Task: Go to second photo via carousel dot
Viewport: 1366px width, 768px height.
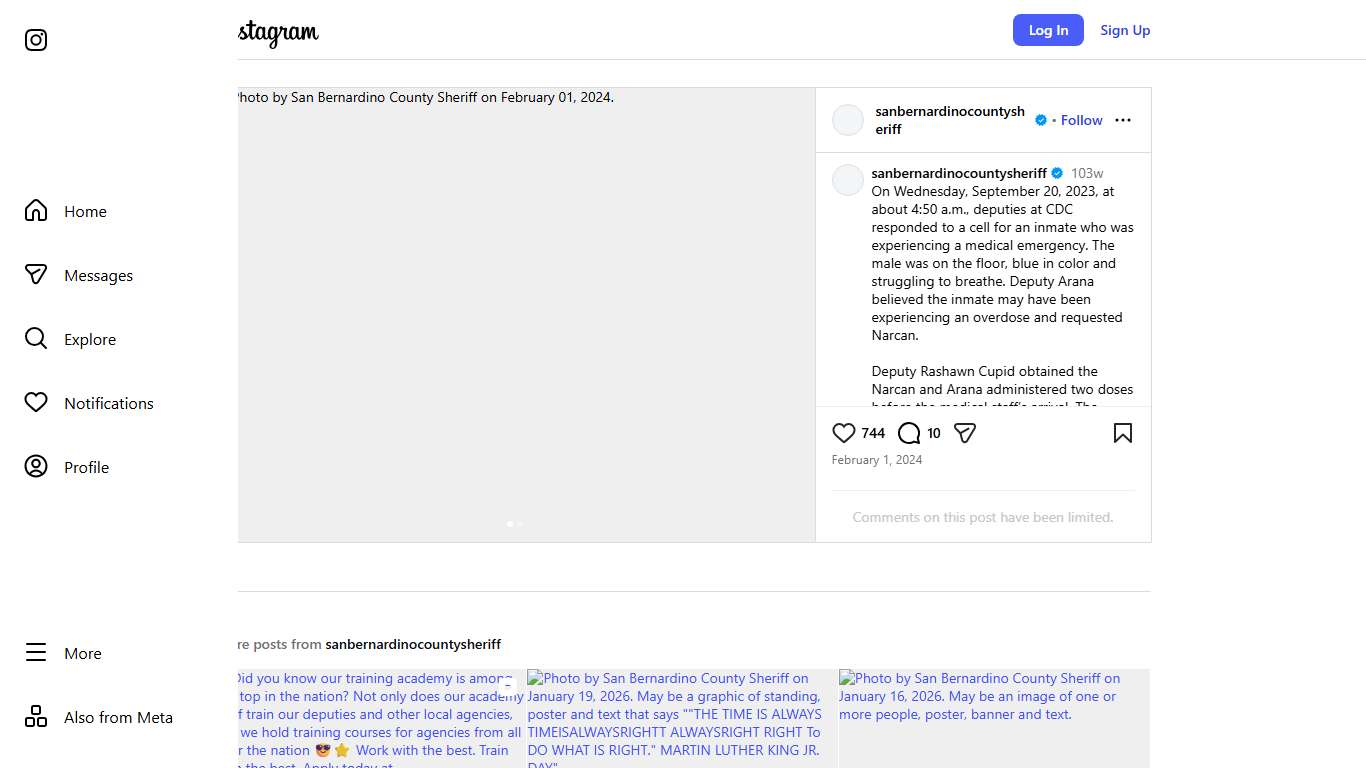Action: tap(520, 523)
